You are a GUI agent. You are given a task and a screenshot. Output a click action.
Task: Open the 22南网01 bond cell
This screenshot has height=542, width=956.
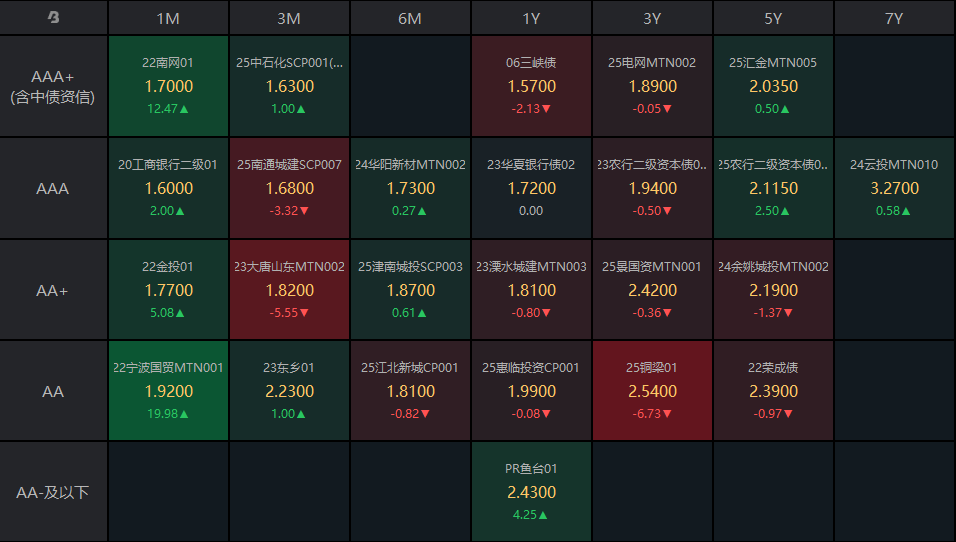(x=168, y=86)
